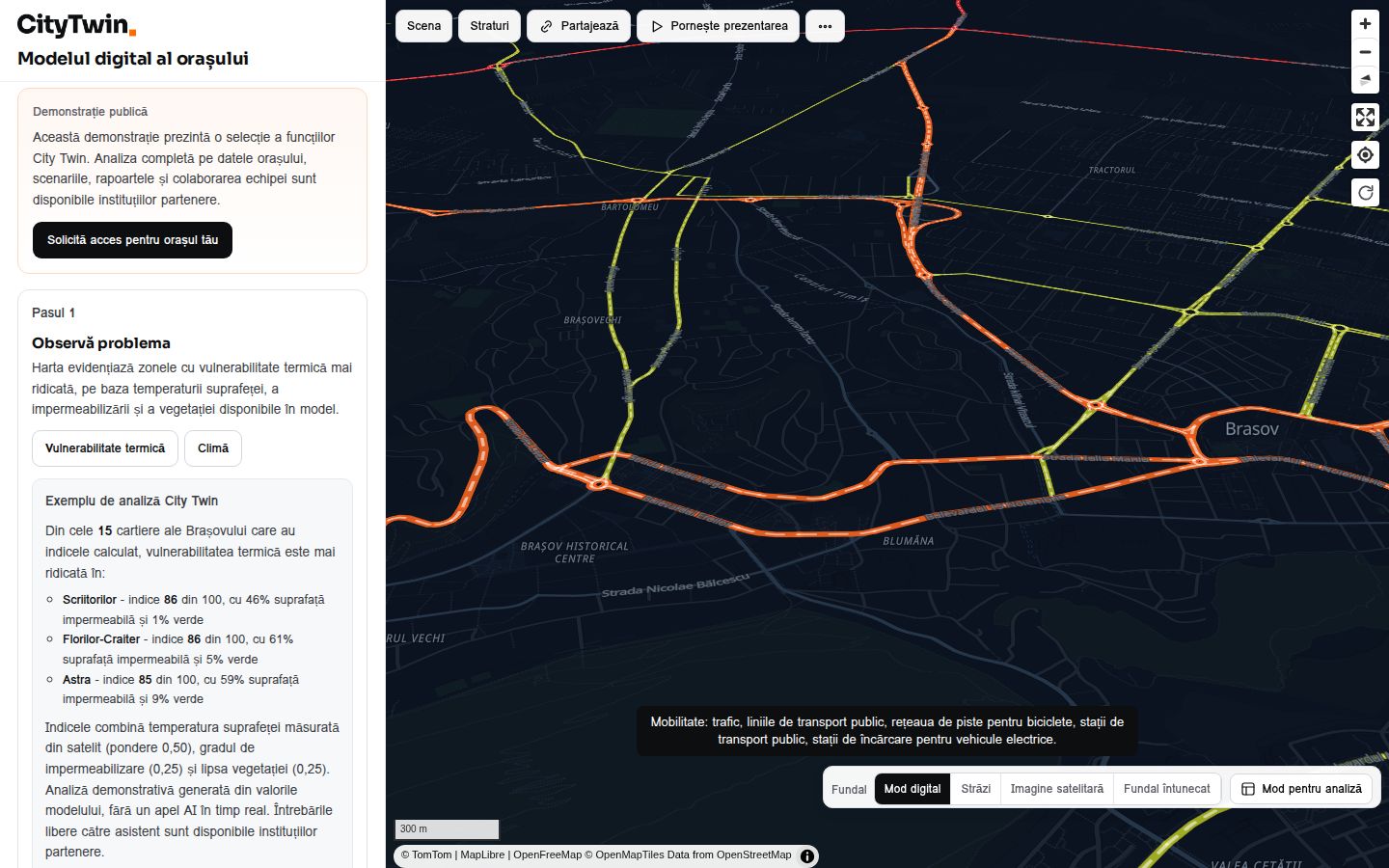This screenshot has height=868, width=1389.
Task: Enter fullscreen map view
Action: click(1365, 118)
